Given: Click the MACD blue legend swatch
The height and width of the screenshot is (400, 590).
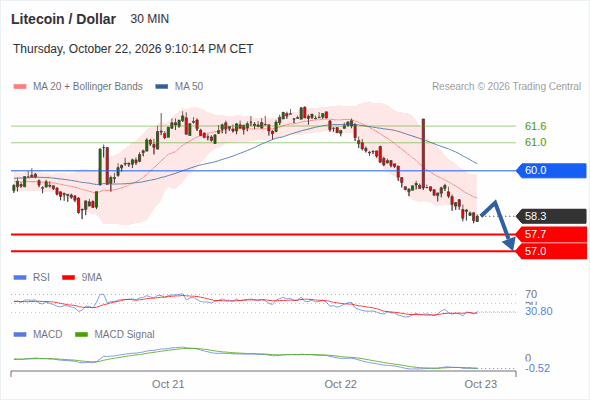Looking at the screenshot, I should [x=20, y=335].
